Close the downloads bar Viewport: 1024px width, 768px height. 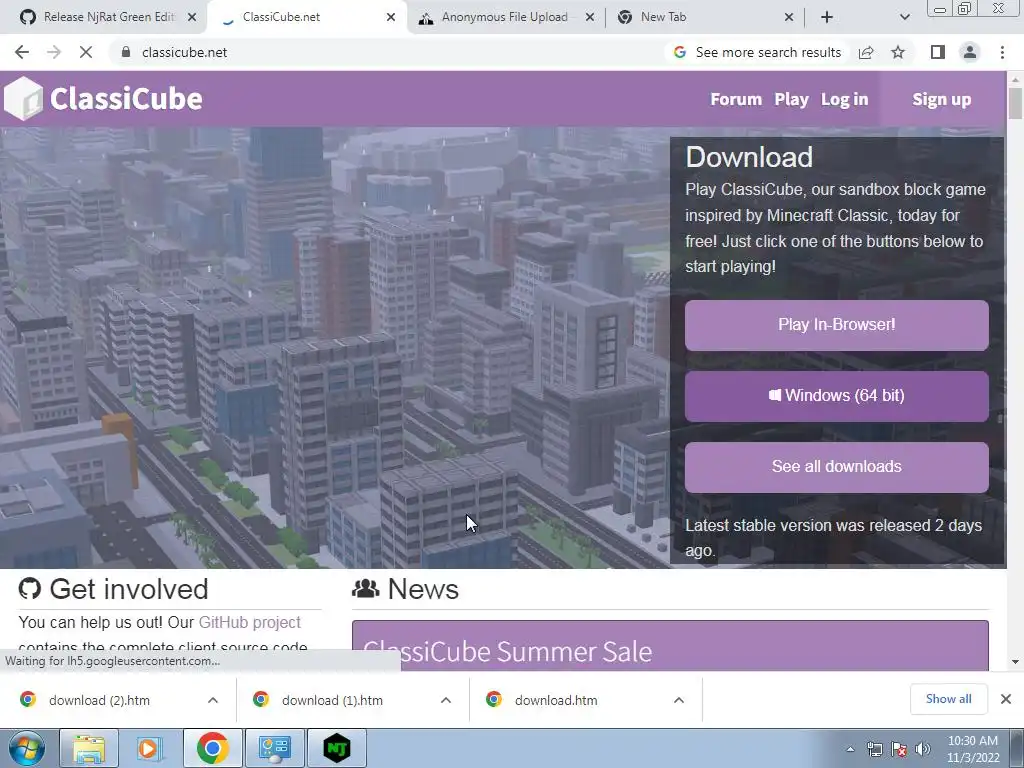pyautogui.click(x=1006, y=699)
